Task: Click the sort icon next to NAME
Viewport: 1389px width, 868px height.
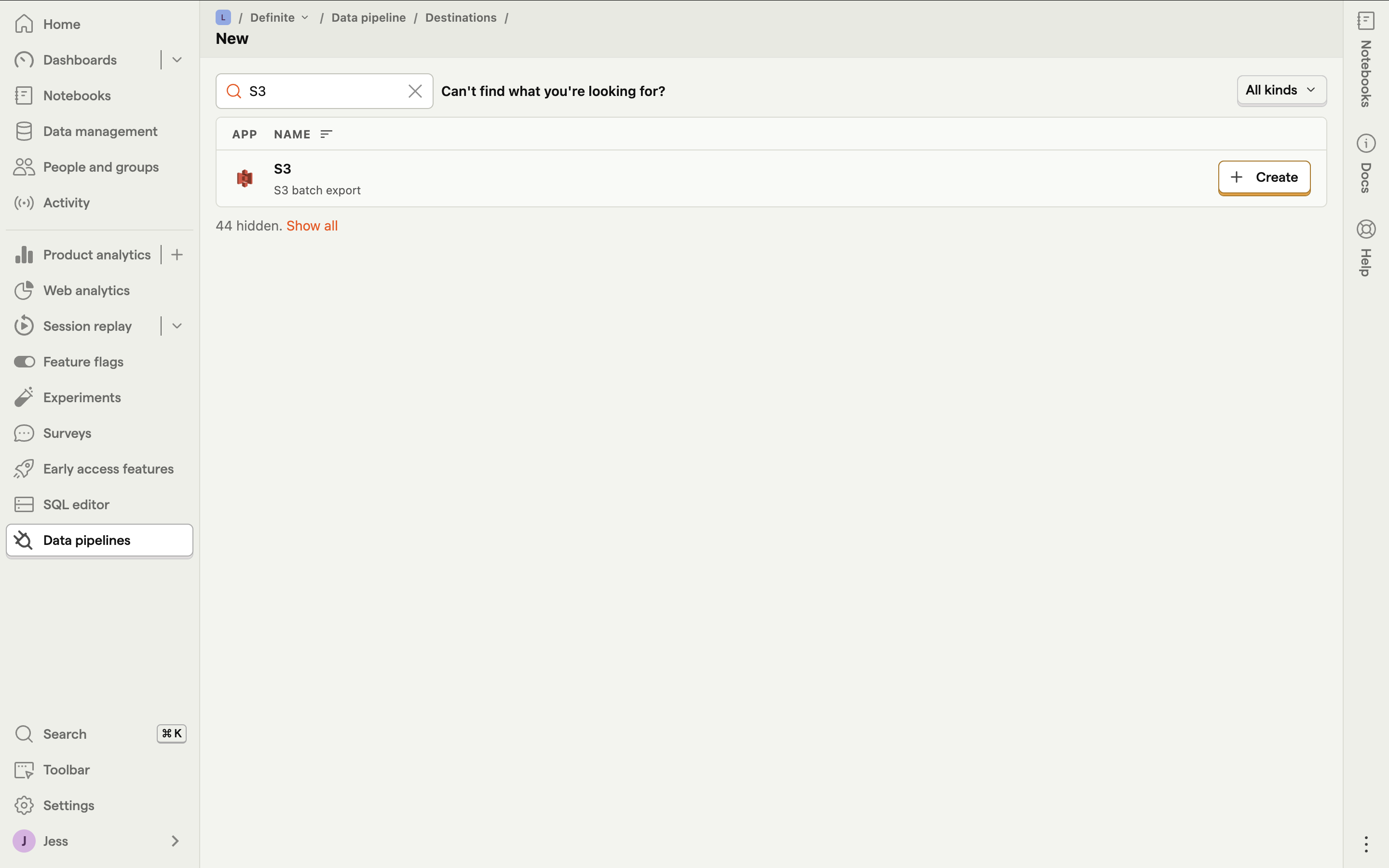Action: 326,135
